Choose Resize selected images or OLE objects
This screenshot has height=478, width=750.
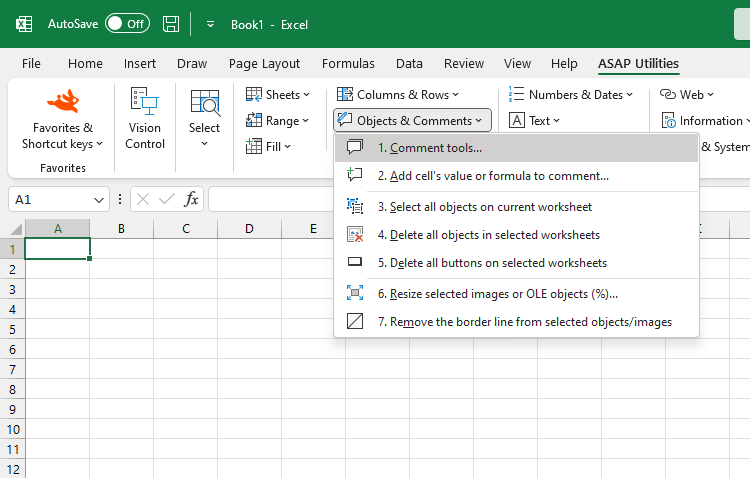click(516, 294)
